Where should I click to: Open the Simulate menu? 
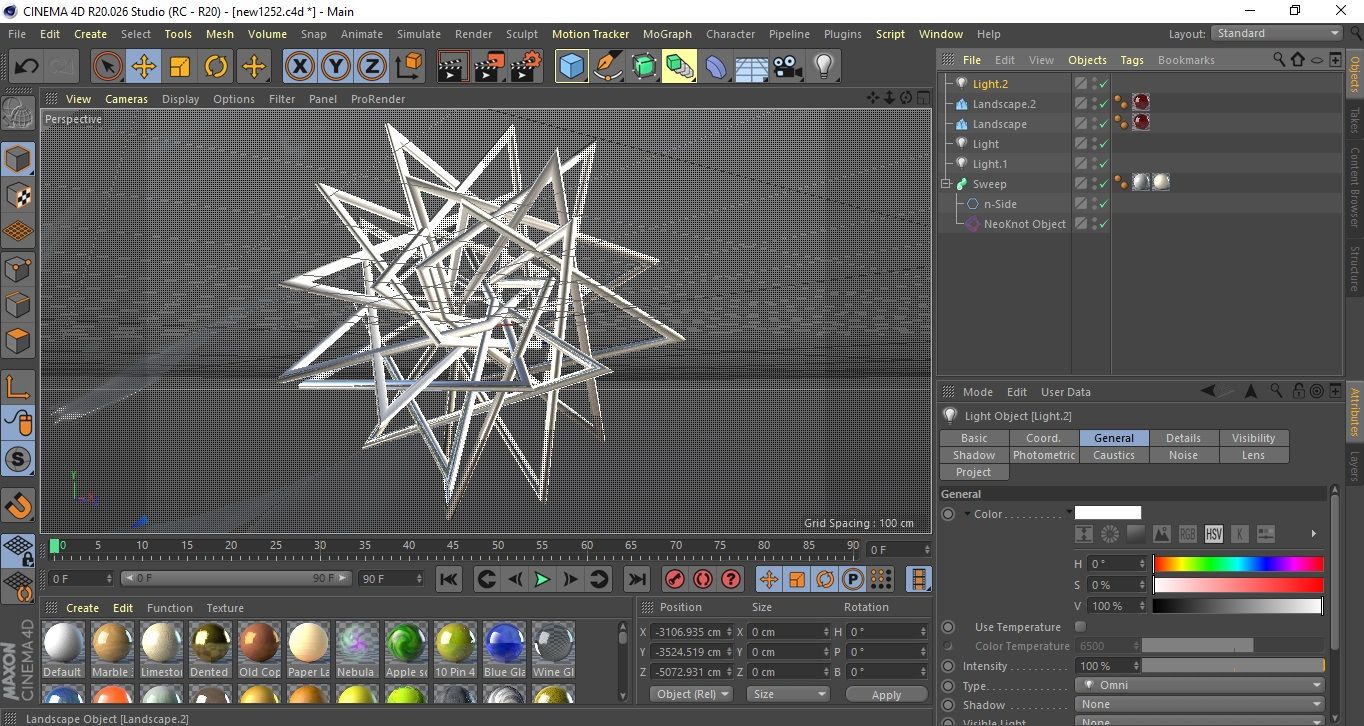[x=419, y=34]
